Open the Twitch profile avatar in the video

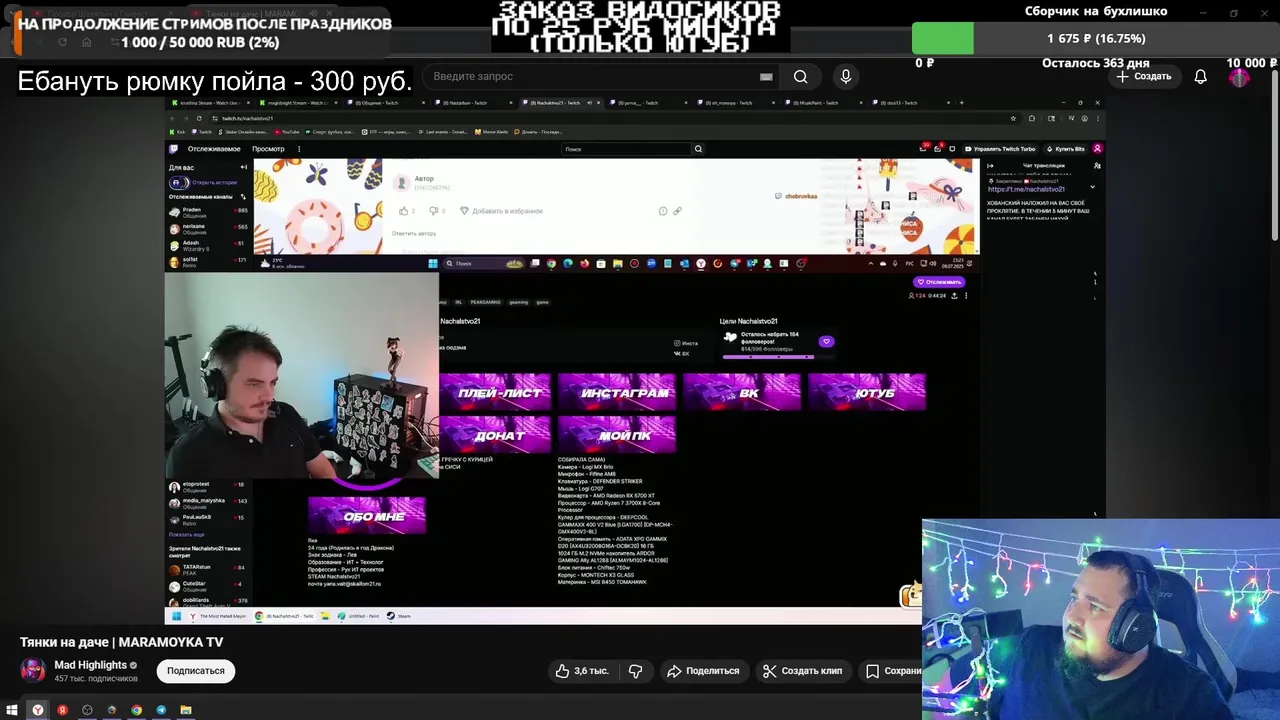click(x=1097, y=149)
